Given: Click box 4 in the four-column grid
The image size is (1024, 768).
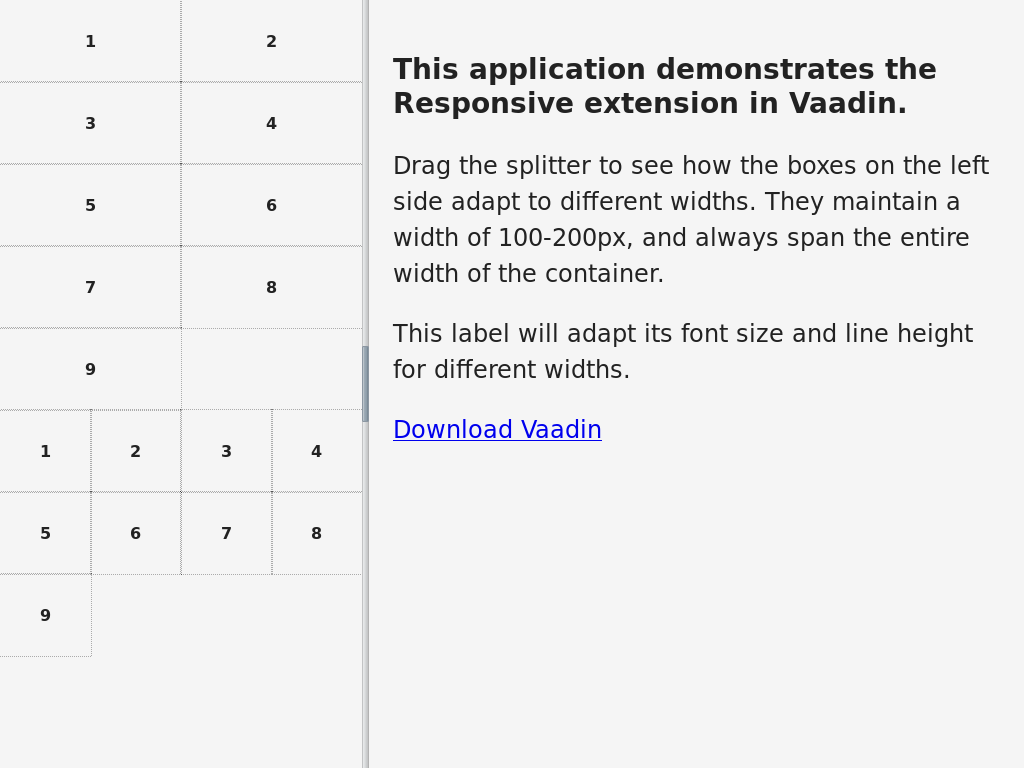Looking at the screenshot, I should click(x=317, y=451).
